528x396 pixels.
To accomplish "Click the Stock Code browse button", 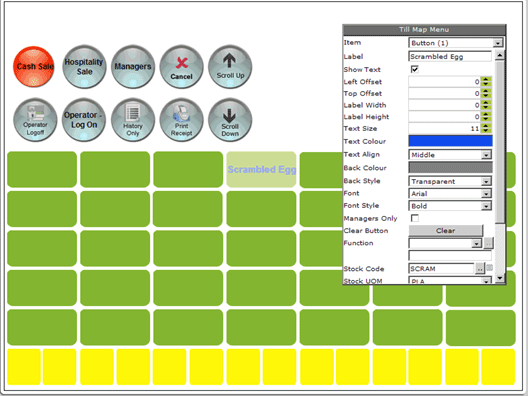I will (480, 269).
